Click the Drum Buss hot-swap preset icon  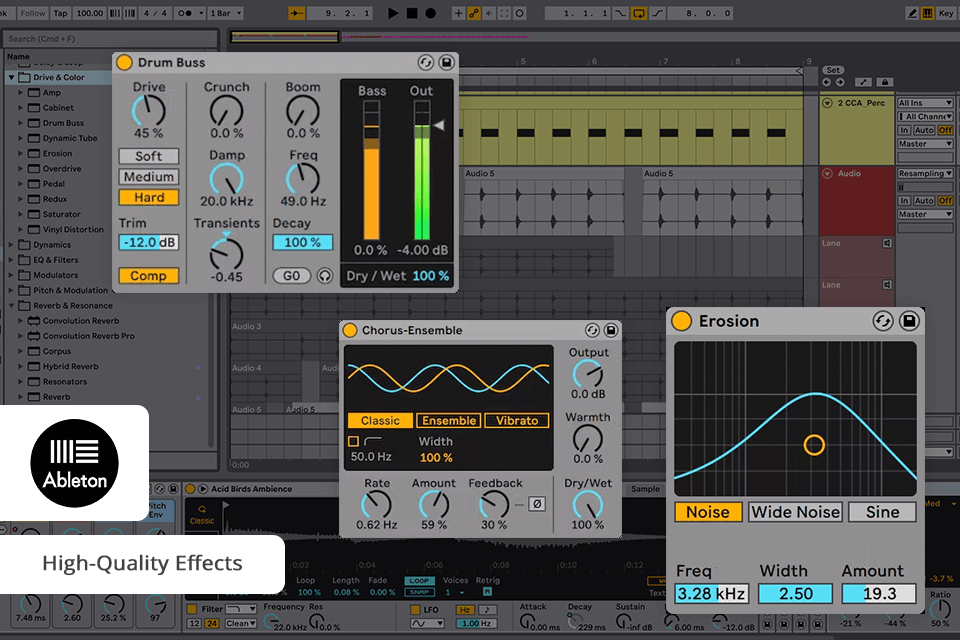426,62
